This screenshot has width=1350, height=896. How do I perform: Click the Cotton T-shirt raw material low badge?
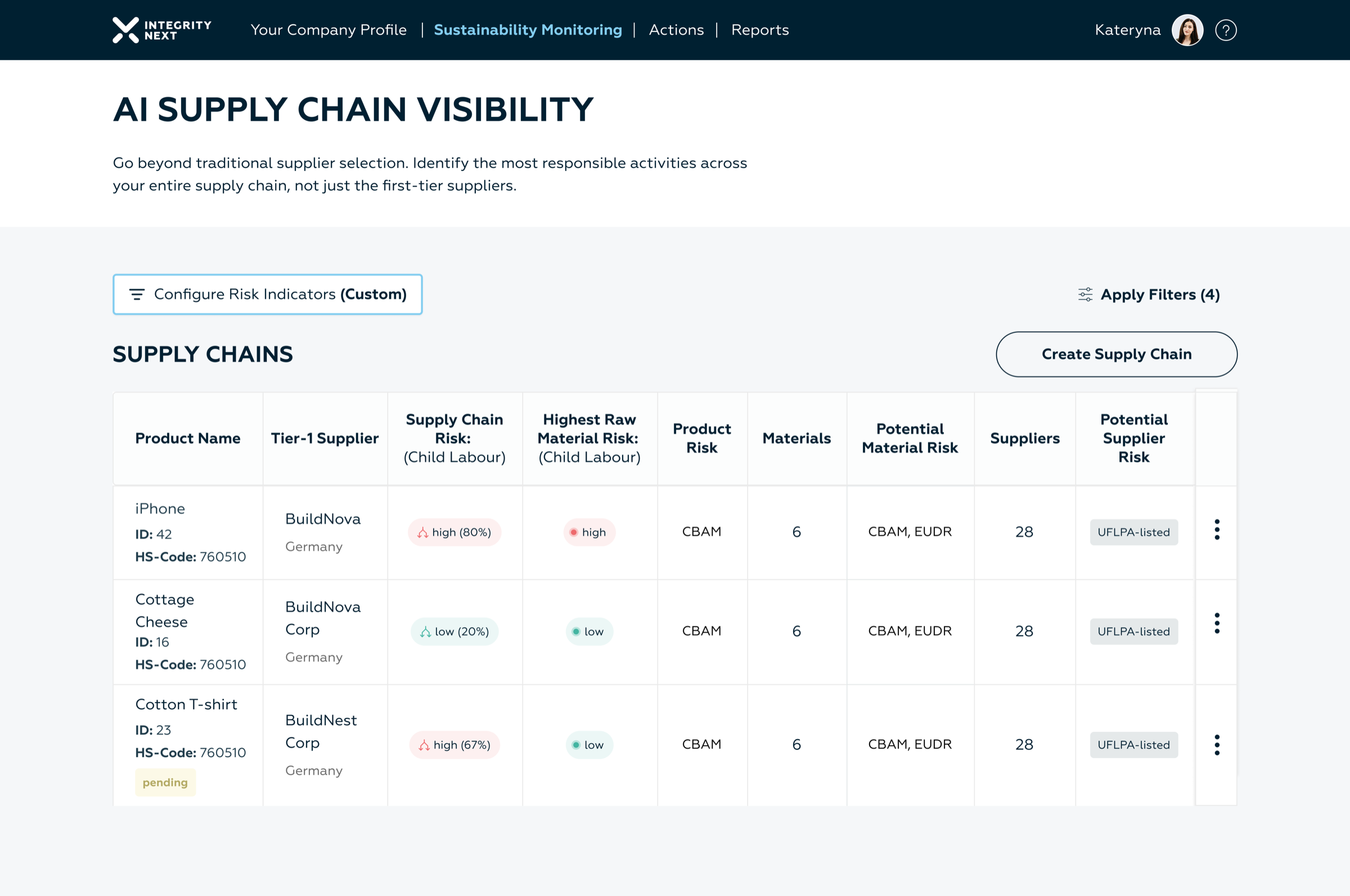click(x=589, y=745)
